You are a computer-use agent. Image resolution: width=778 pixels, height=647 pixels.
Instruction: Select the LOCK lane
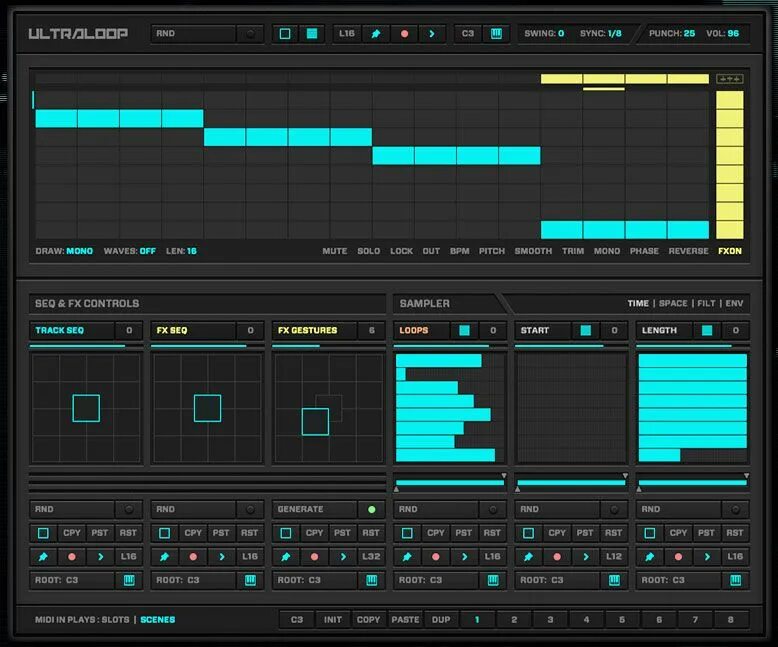pyautogui.click(x=401, y=251)
